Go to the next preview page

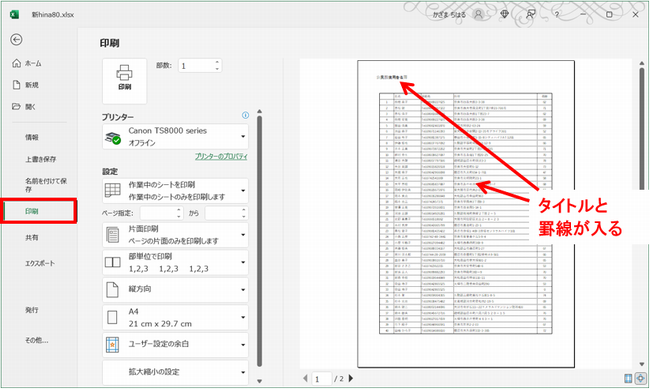(x=351, y=378)
